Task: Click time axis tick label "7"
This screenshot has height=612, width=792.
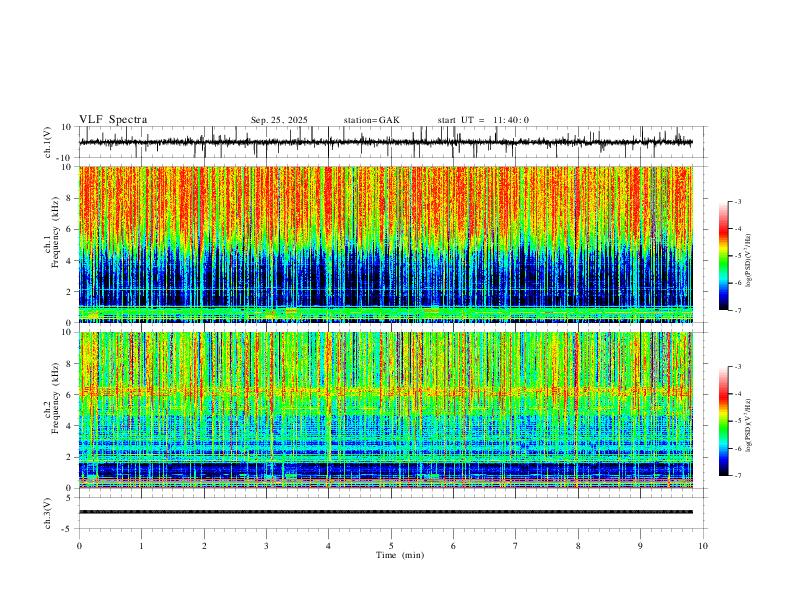Action: point(516,546)
